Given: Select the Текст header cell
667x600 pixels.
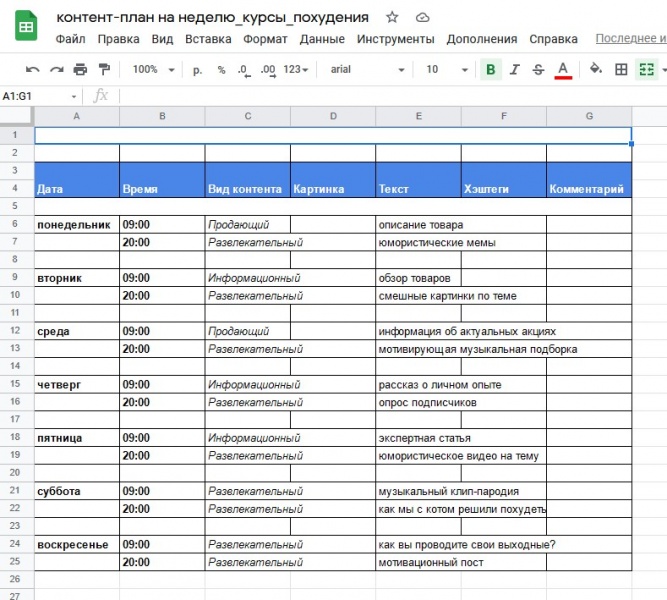Looking at the screenshot, I should tap(418, 180).
